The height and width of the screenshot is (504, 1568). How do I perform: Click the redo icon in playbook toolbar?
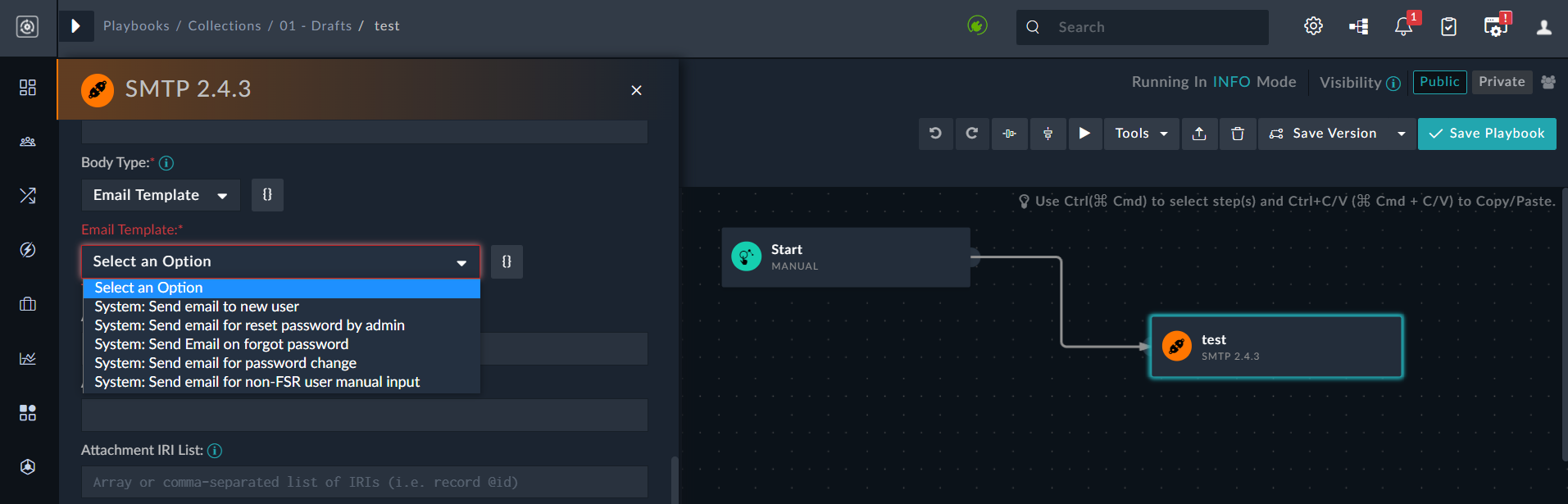[x=972, y=134]
